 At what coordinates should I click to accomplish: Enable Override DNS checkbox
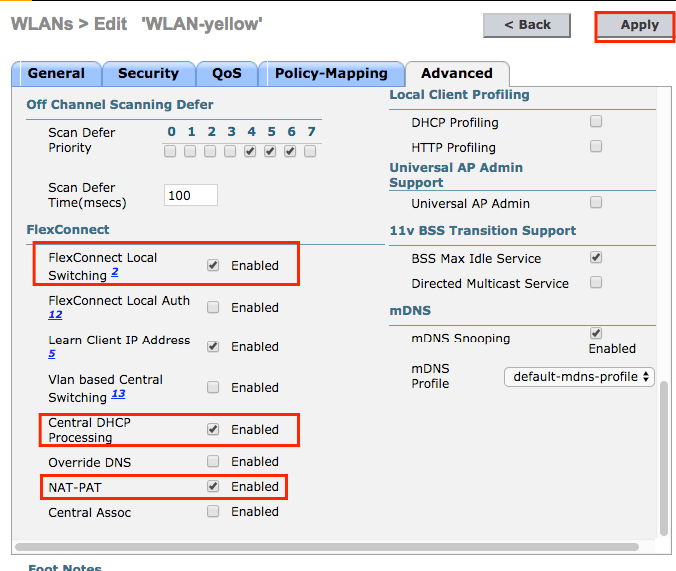[213, 461]
